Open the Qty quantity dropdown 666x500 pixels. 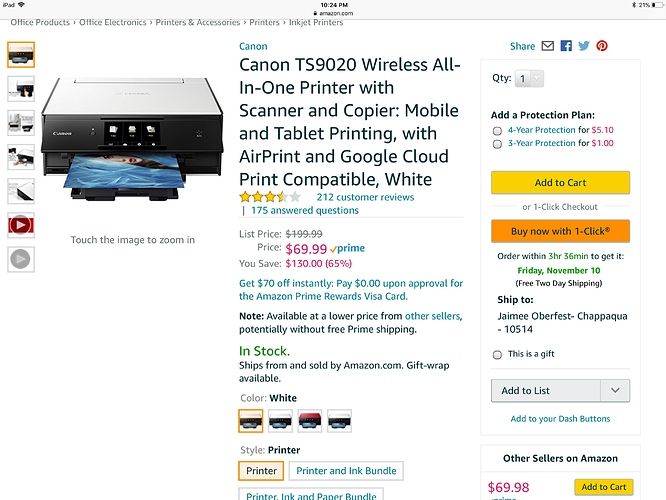point(530,78)
